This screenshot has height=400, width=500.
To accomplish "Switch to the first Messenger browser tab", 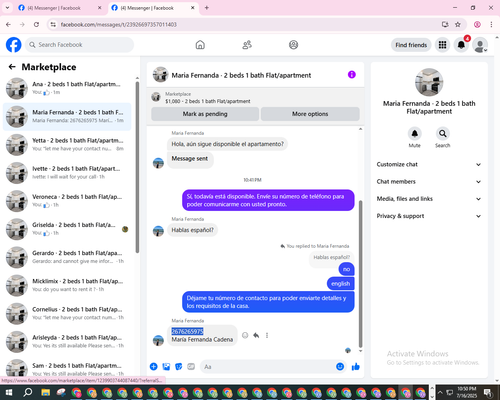I will pyautogui.click(x=60, y=8).
